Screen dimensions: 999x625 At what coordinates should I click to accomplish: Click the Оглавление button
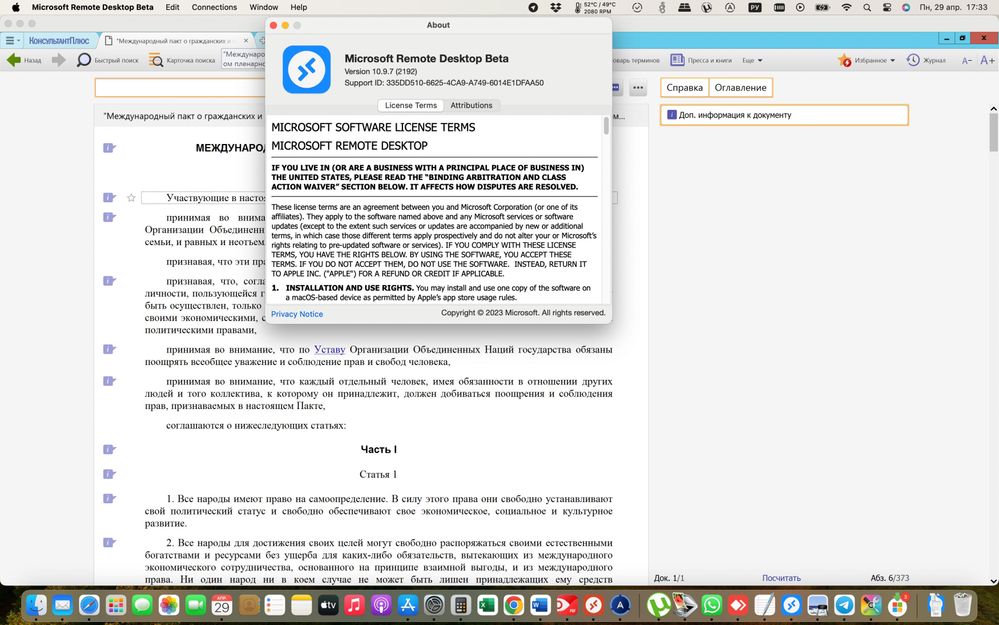740,87
